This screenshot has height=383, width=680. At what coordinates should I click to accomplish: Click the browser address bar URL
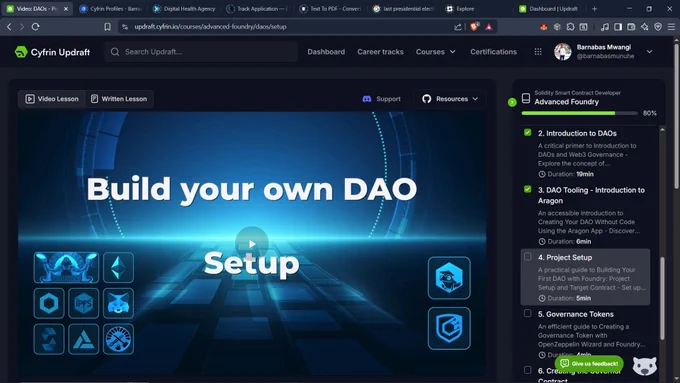210,26
